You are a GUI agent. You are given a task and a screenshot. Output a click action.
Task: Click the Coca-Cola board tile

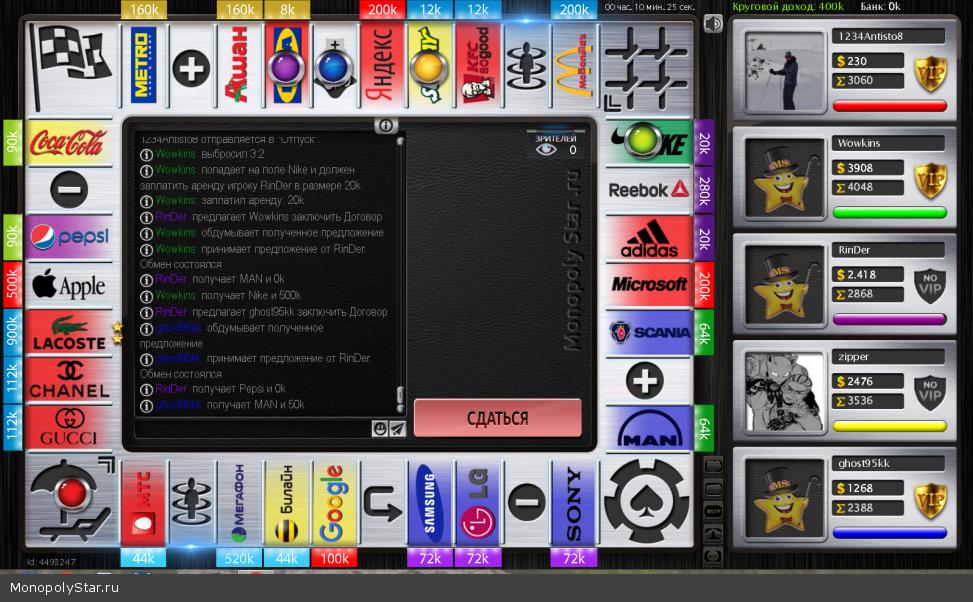68,142
